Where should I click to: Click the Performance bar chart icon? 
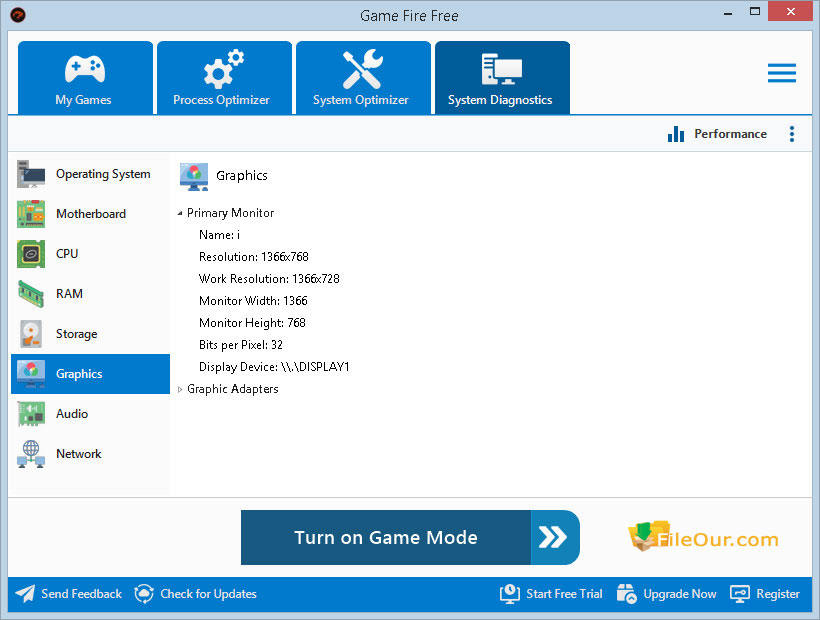(676, 134)
